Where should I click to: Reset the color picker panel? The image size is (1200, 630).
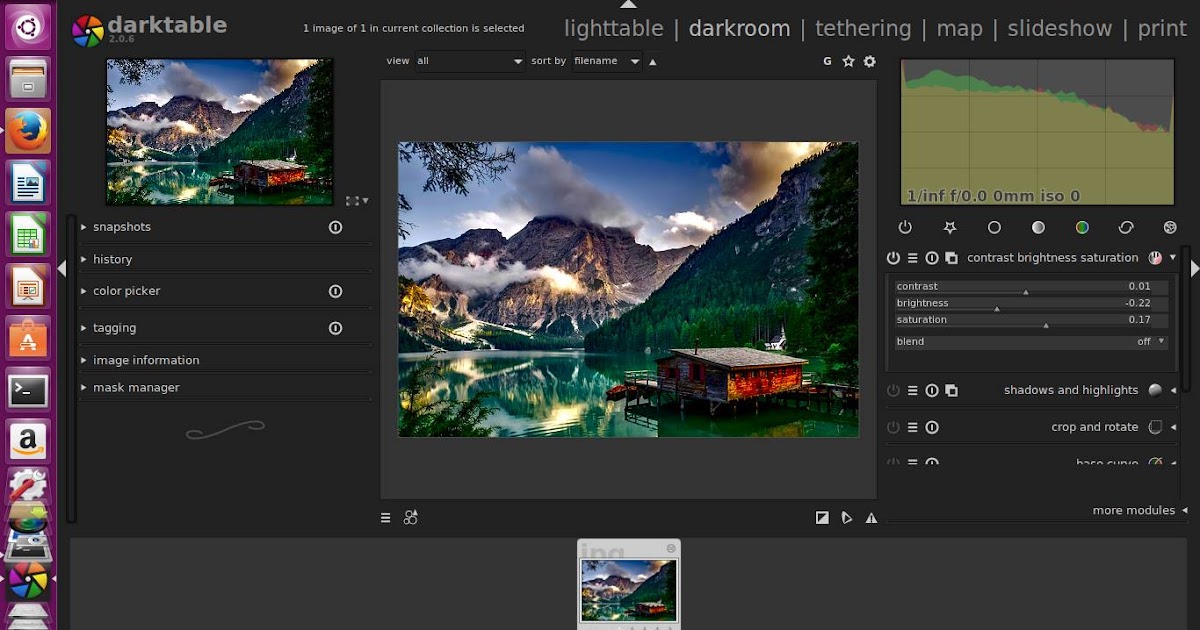click(336, 291)
